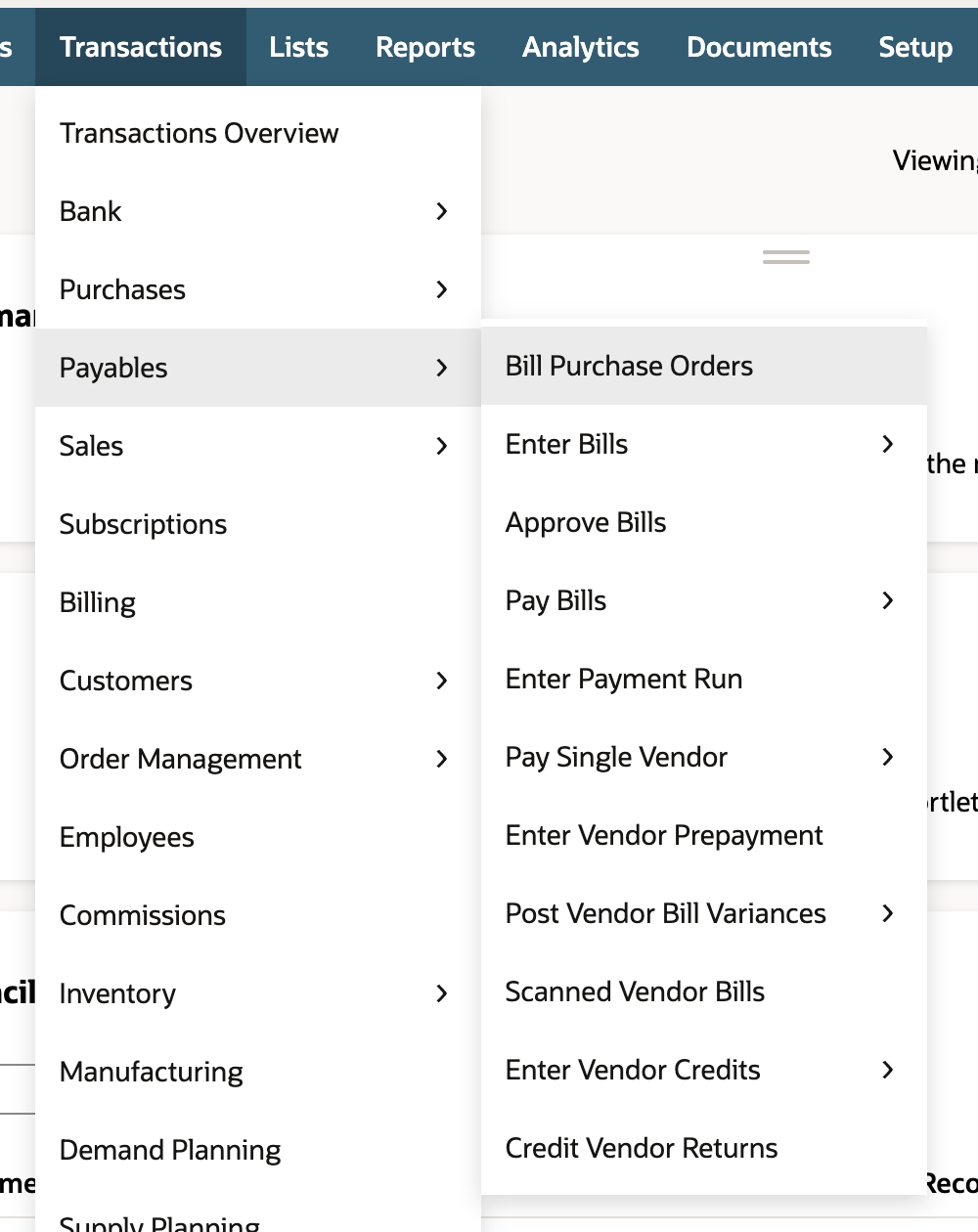Expand the Customers submenu arrow
This screenshot has height=1232, width=978.
(x=442, y=681)
